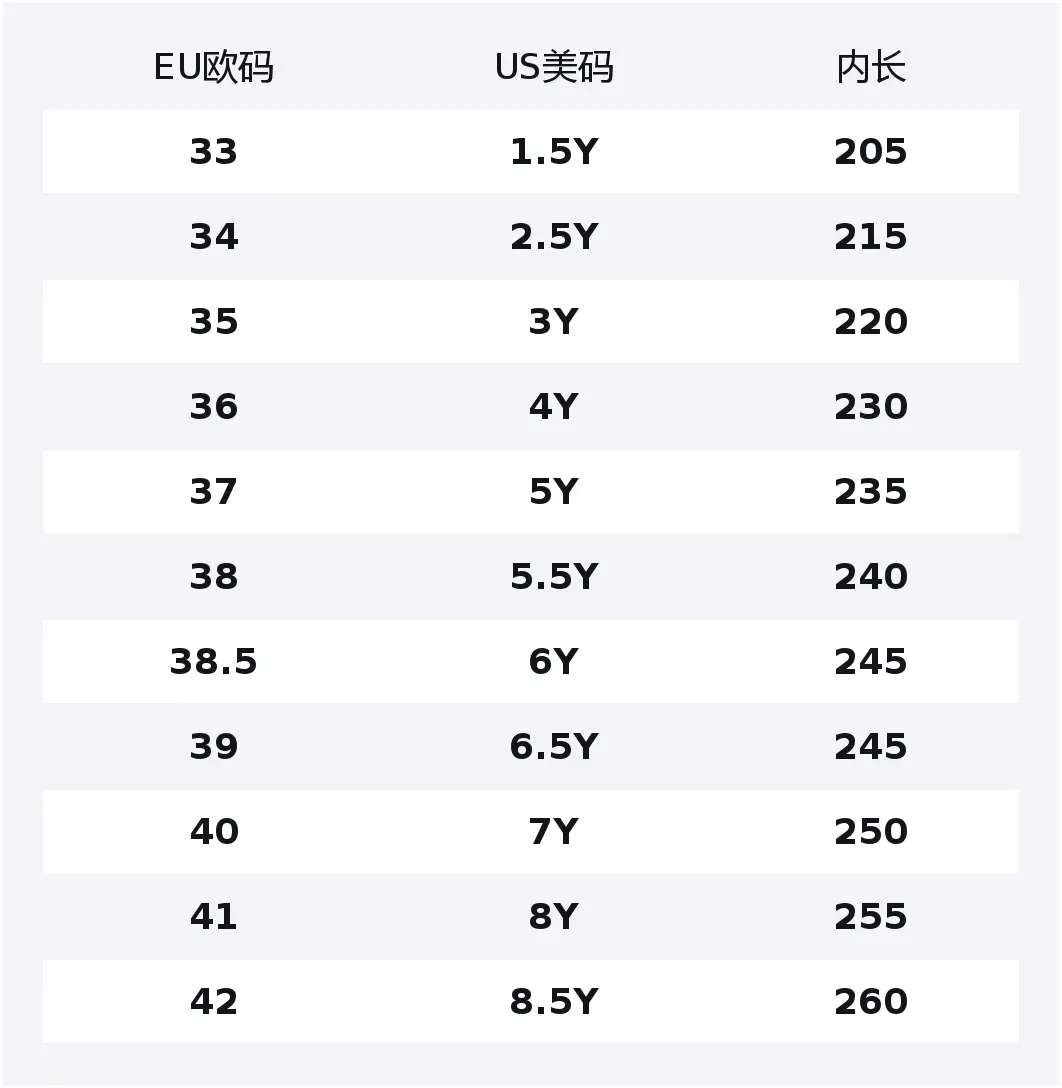The height and width of the screenshot is (1088, 1062).
Task: Select EU size 36 cell
Action: click(213, 407)
